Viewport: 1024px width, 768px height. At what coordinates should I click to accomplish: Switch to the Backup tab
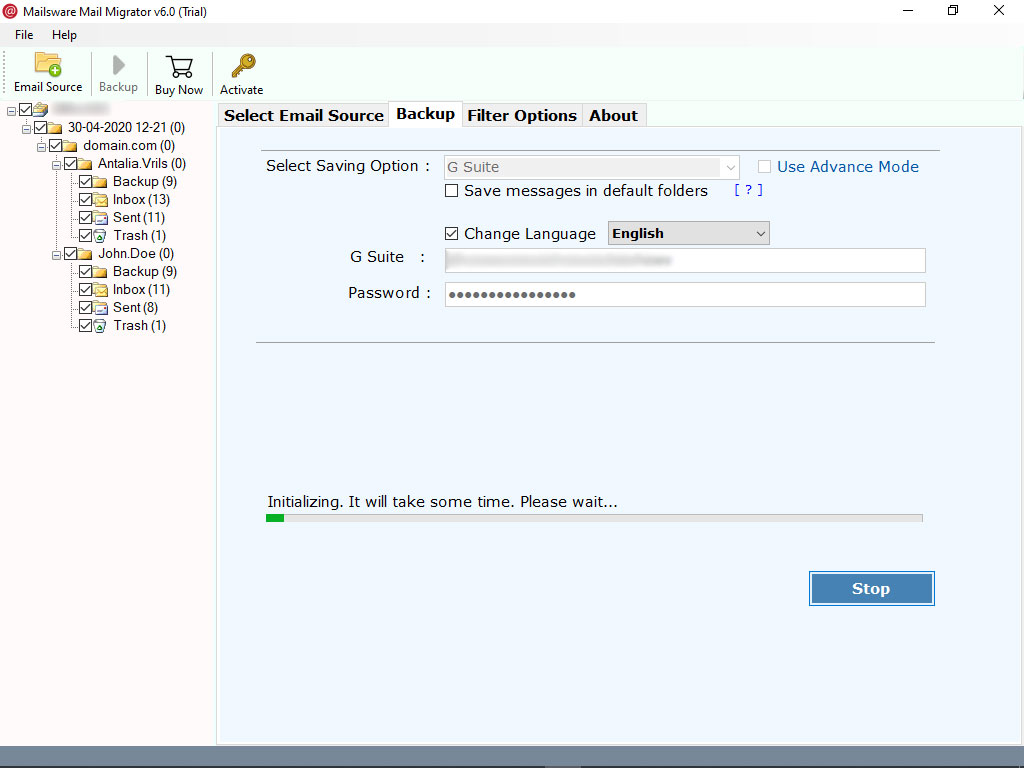tap(426, 114)
